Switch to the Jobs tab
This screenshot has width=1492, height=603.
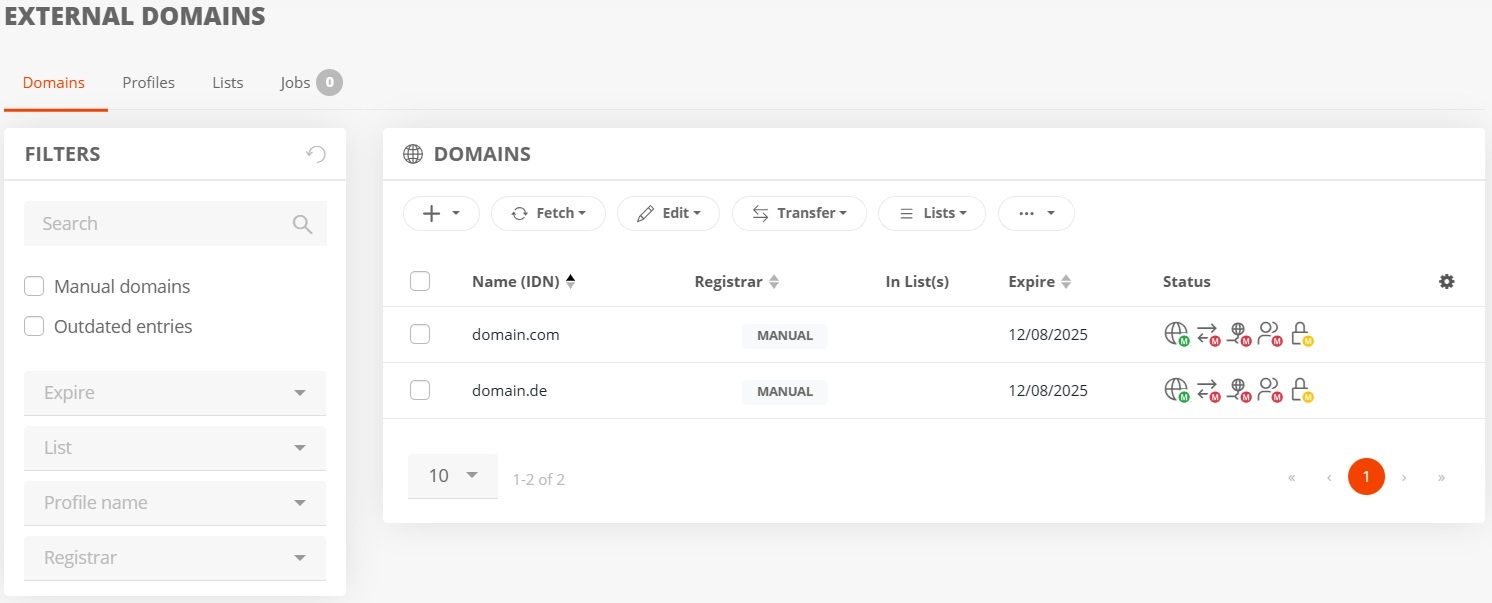click(311, 83)
